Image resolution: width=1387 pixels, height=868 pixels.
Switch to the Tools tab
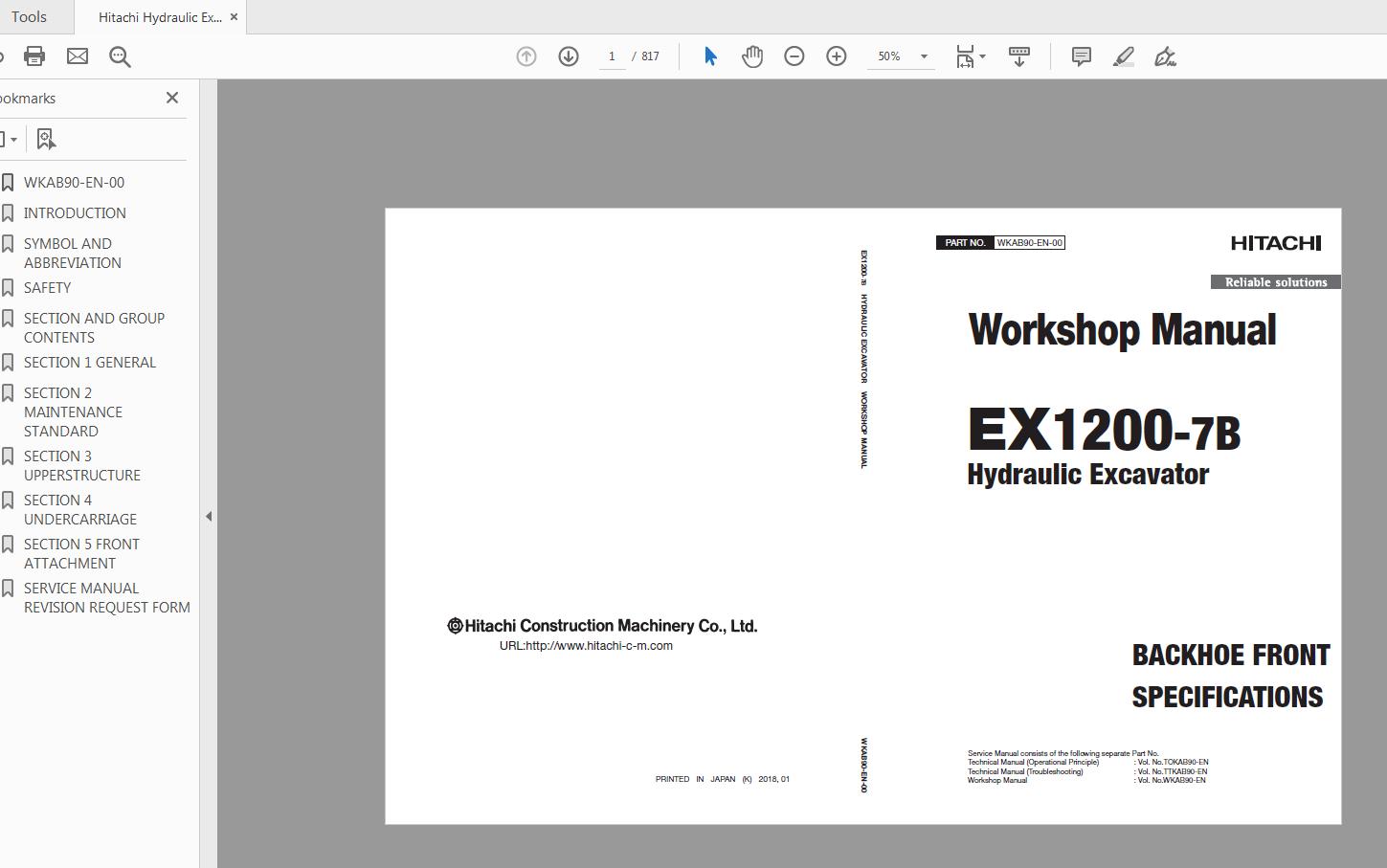click(x=29, y=17)
